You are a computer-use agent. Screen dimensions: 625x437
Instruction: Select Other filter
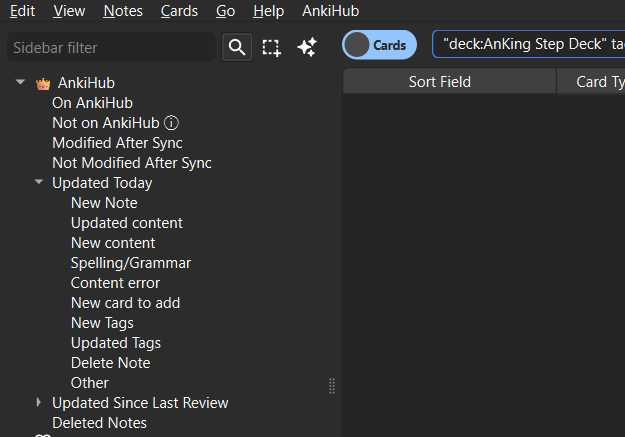click(89, 383)
